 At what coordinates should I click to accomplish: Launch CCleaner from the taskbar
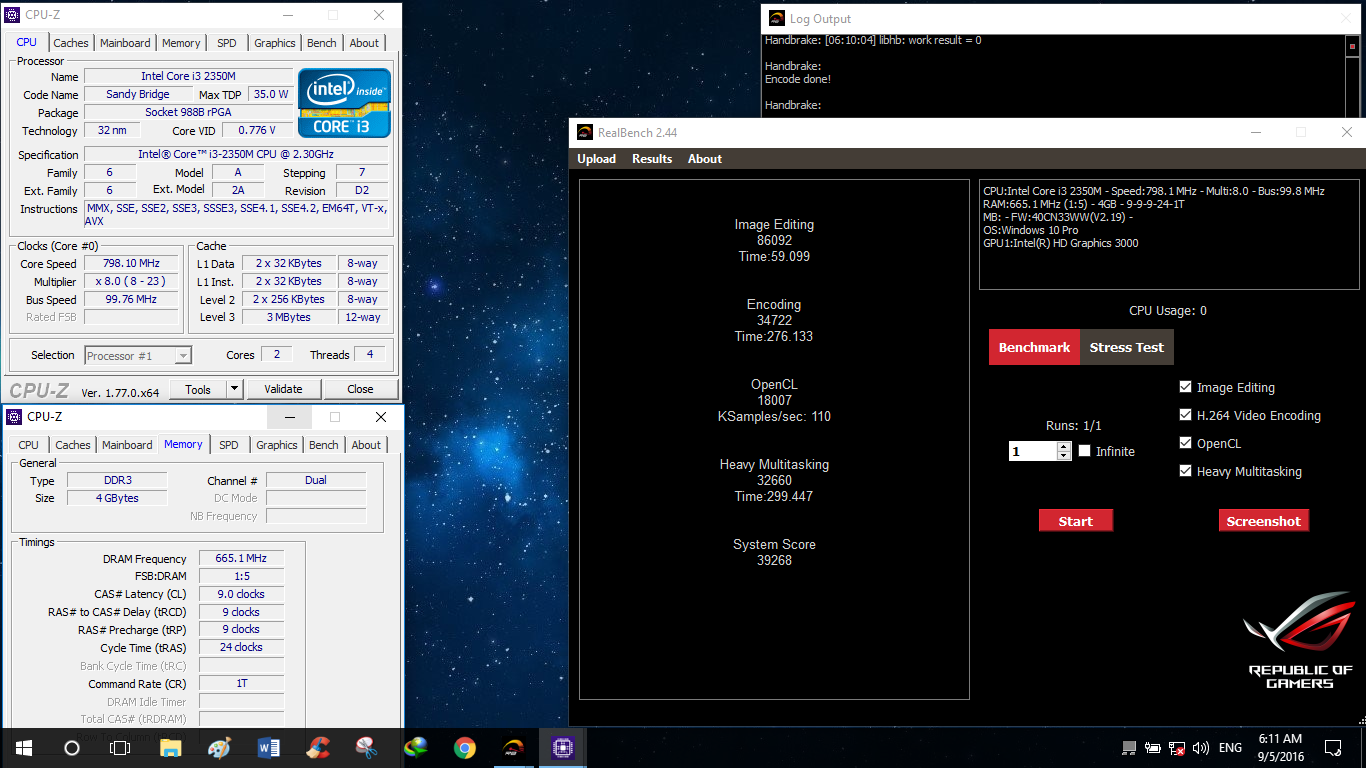pyautogui.click(x=318, y=747)
